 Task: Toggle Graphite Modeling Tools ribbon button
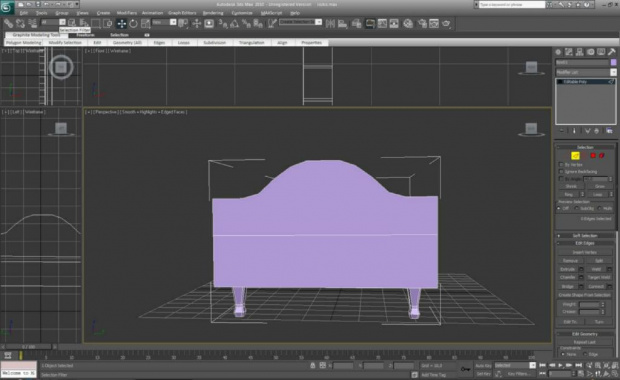(370, 23)
